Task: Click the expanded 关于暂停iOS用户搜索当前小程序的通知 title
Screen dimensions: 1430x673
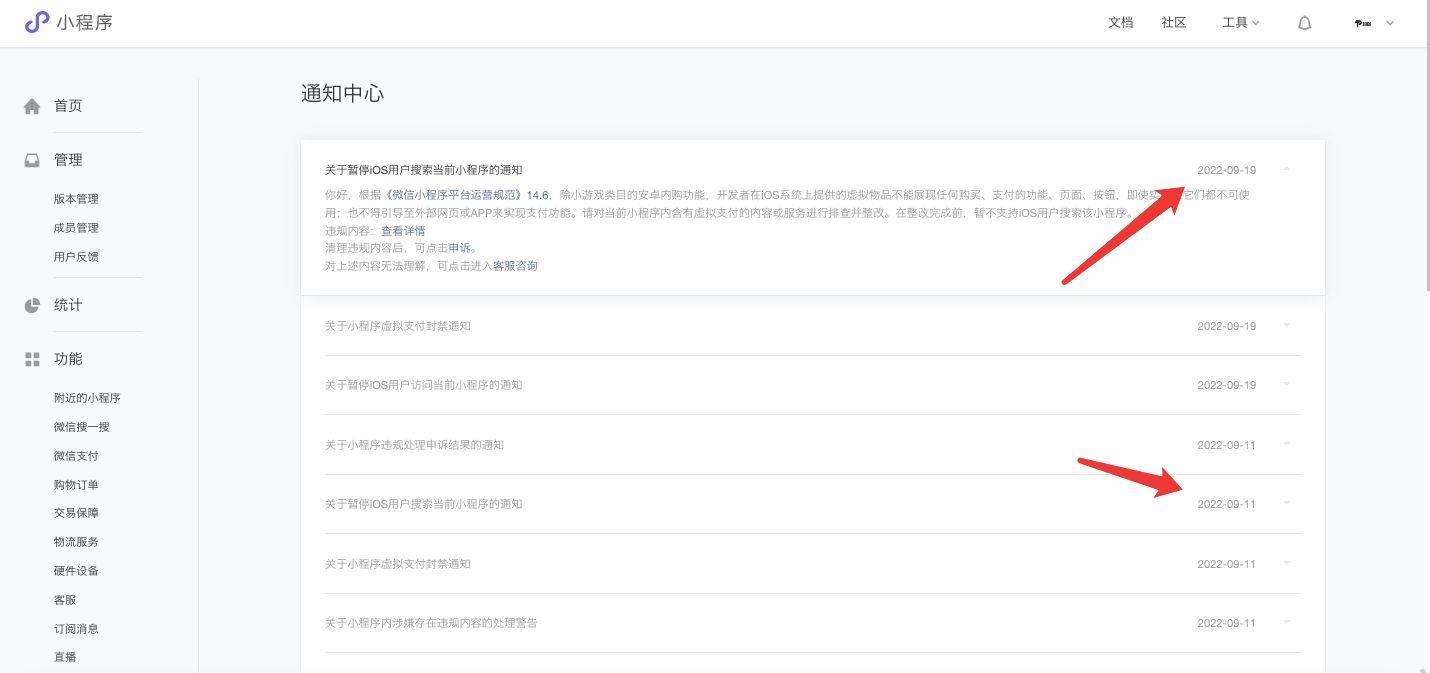Action: tap(423, 170)
